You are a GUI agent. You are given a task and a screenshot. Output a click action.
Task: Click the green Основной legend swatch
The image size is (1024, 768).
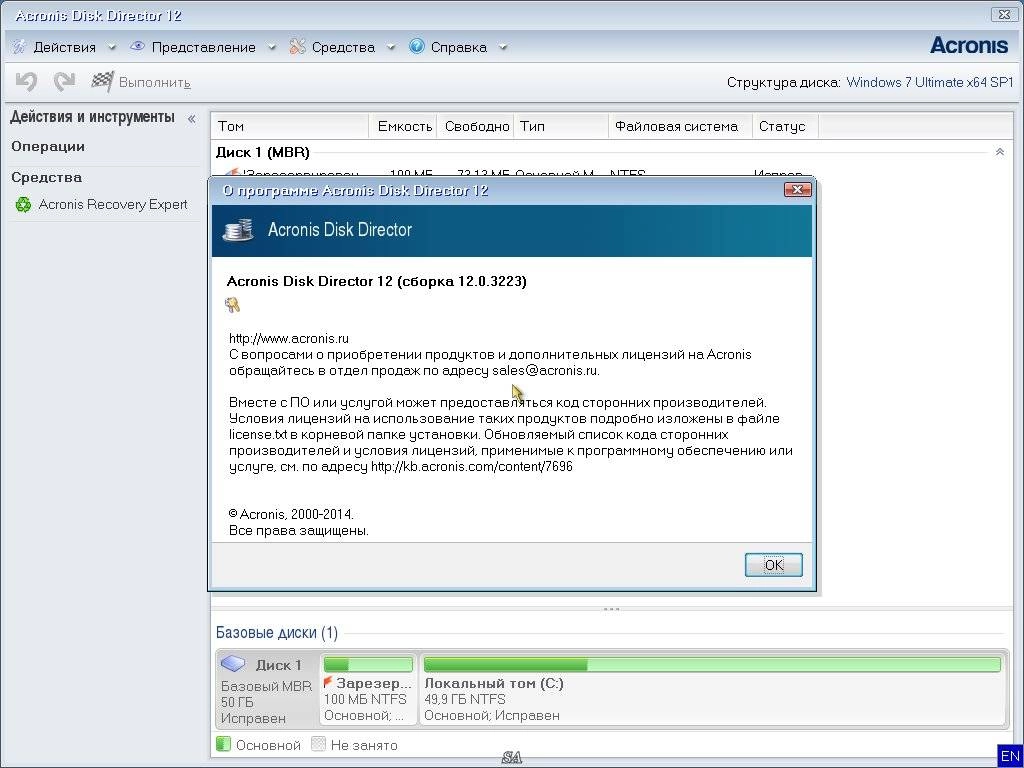click(x=223, y=744)
